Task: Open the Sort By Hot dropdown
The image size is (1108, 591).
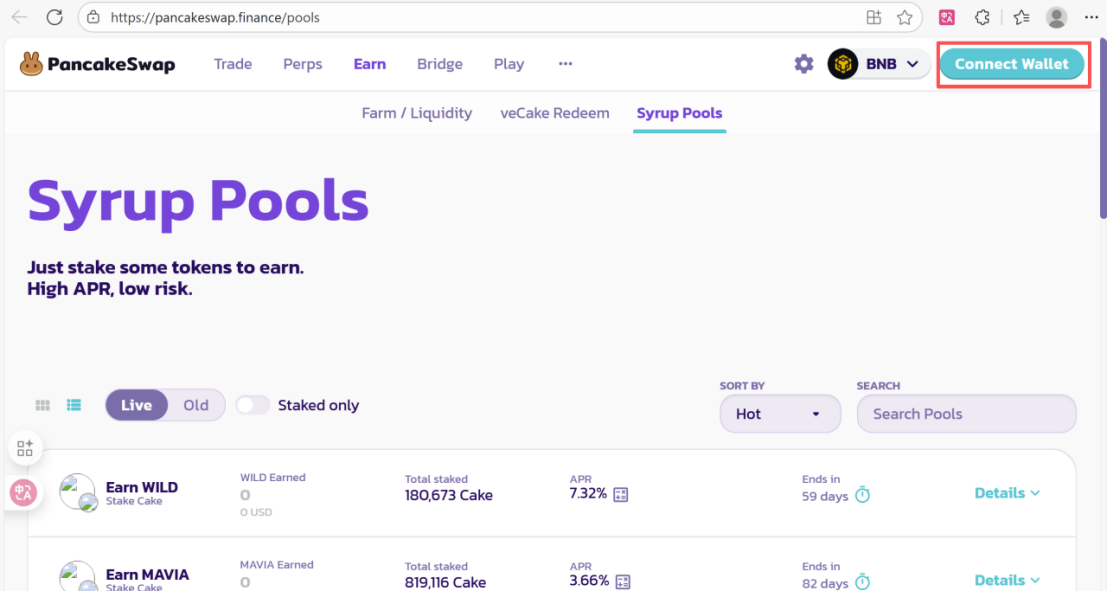Action: tap(780, 414)
